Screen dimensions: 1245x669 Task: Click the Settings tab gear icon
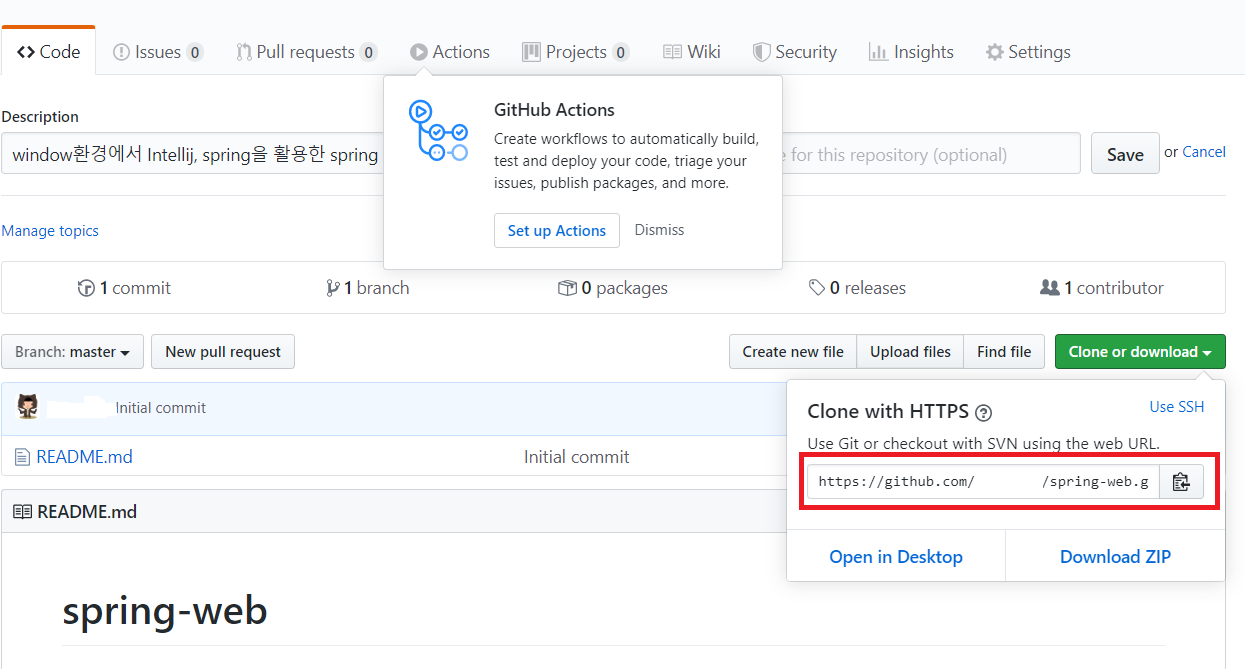point(995,52)
